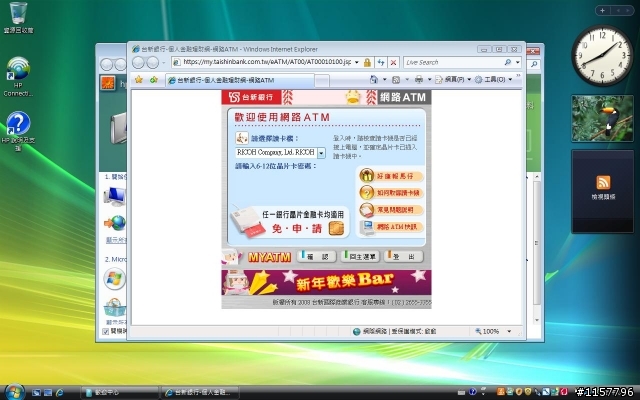Click the taishinbank URL in the address bar

coord(267,62)
